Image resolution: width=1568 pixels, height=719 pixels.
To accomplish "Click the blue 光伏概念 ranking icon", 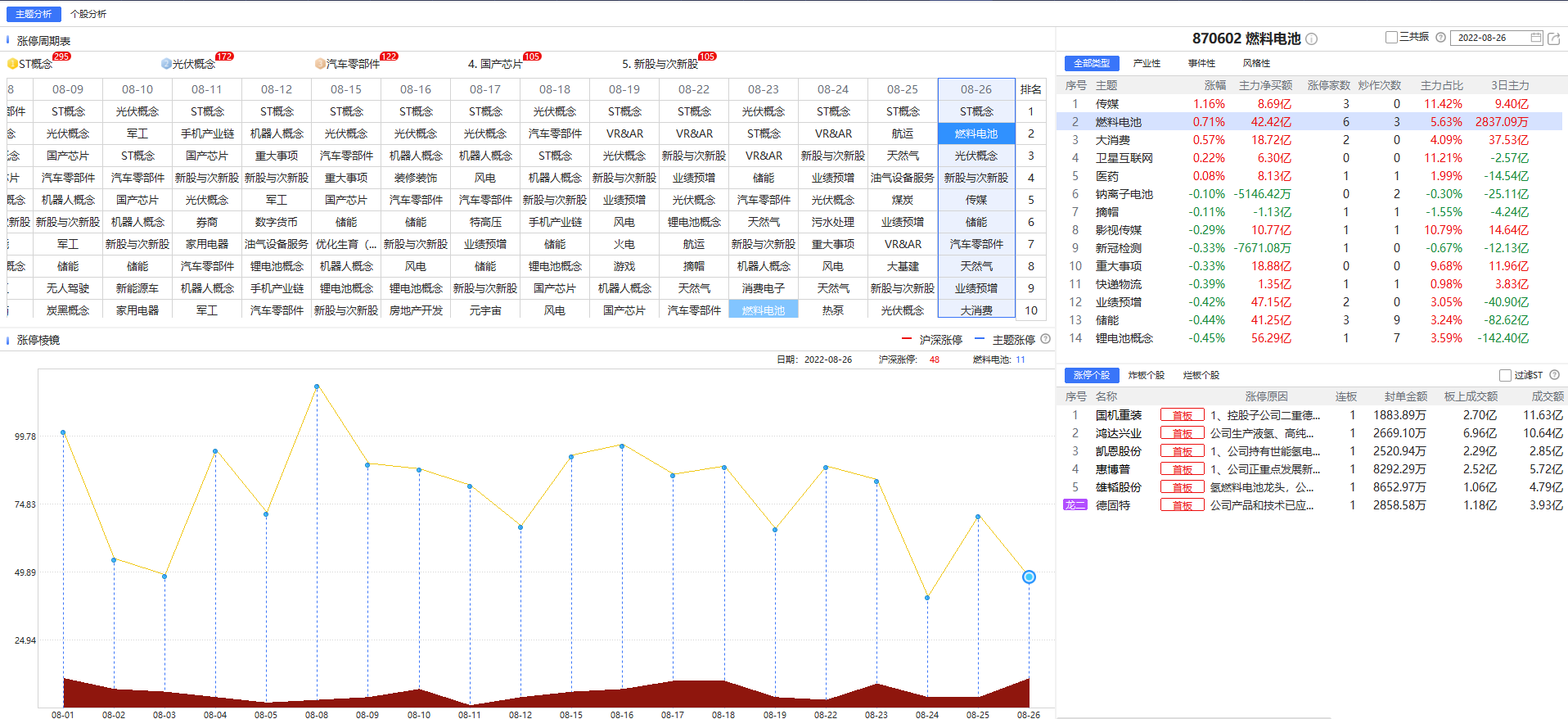I will (x=166, y=64).
